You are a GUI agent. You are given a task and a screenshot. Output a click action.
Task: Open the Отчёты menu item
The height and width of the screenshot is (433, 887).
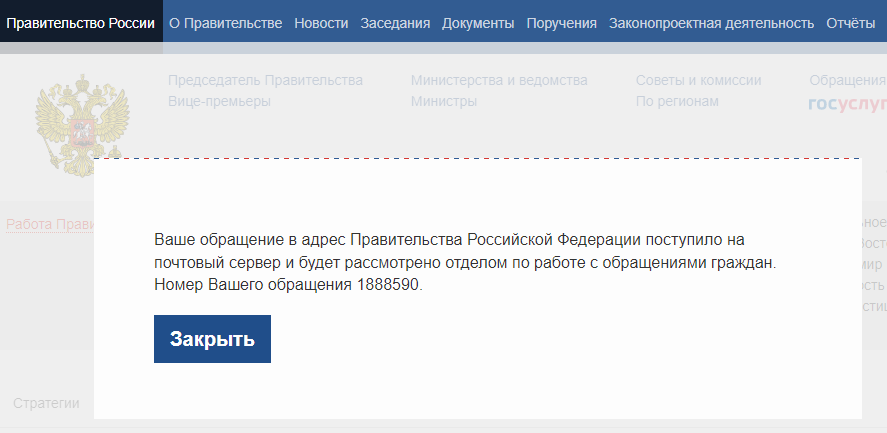pos(851,22)
